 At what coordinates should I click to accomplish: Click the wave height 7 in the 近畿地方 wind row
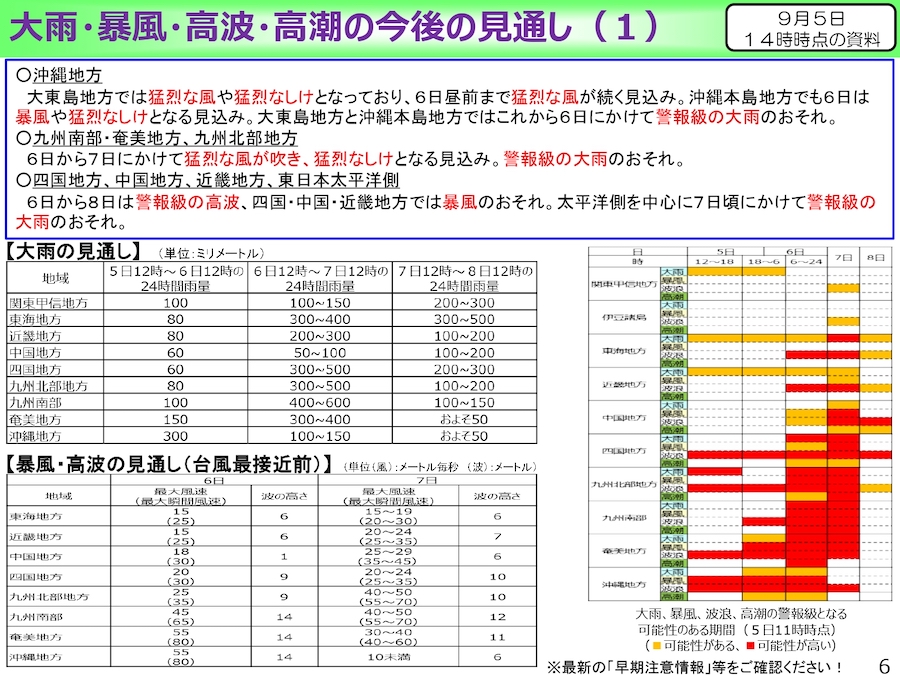click(498, 536)
